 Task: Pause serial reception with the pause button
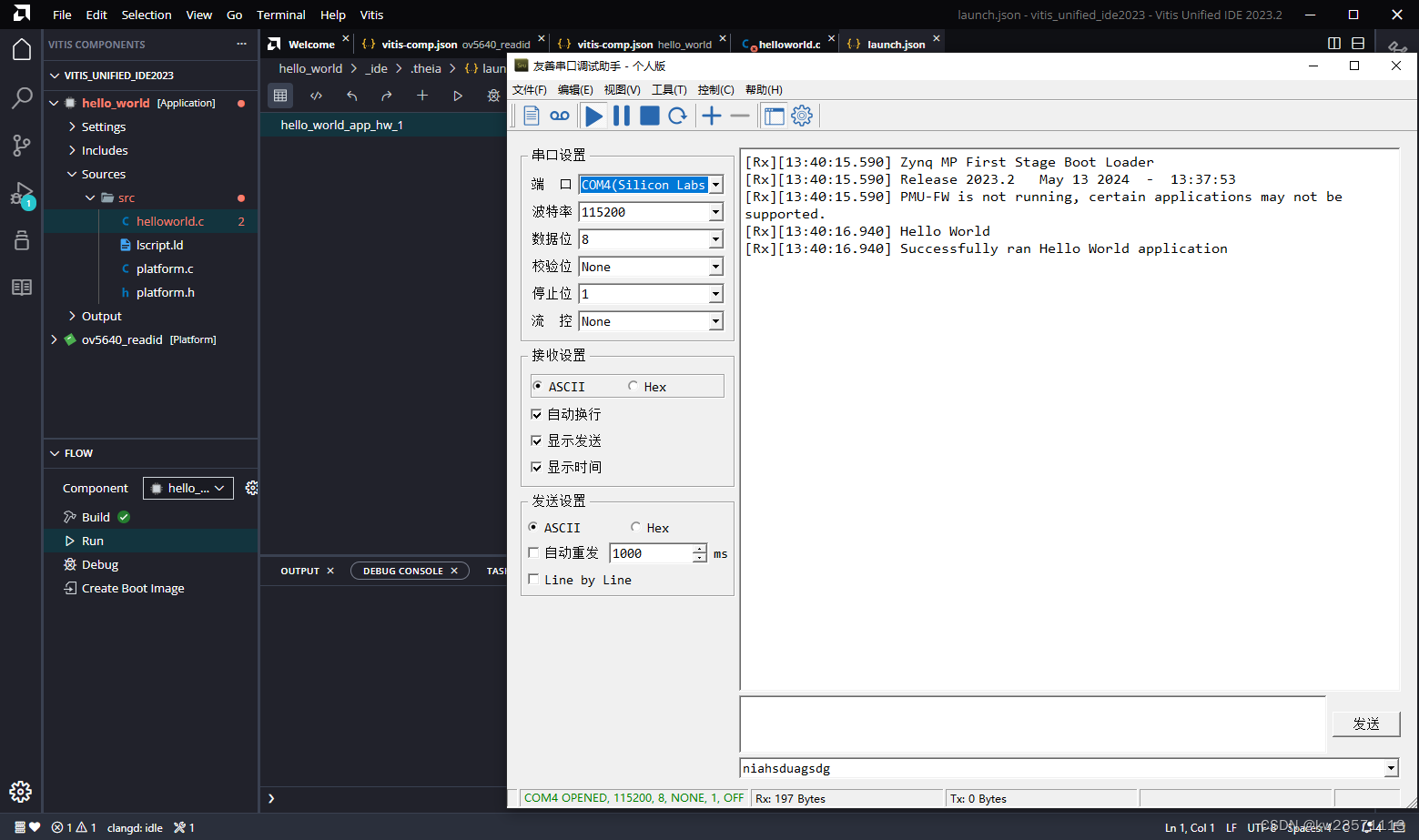[622, 116]
